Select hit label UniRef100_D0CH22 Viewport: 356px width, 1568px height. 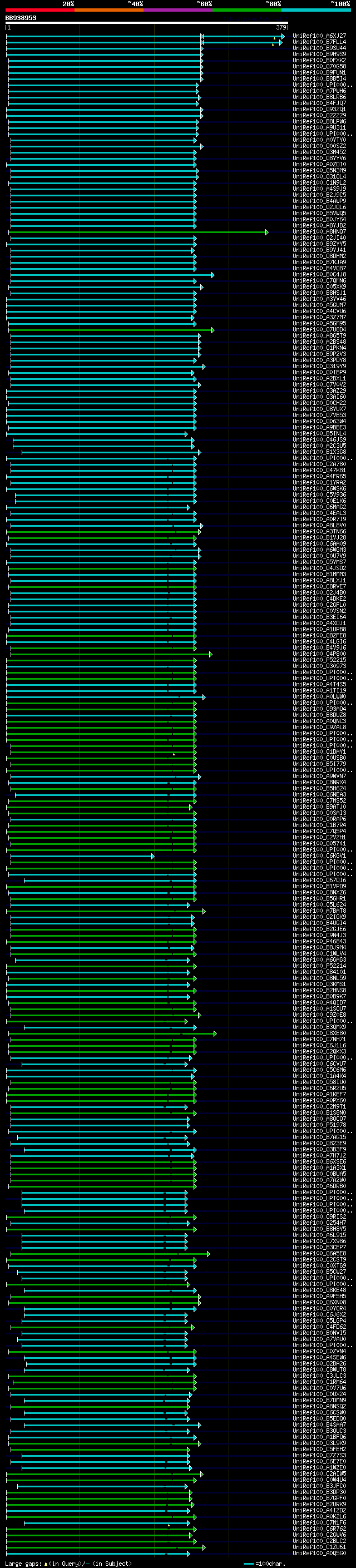319,403
